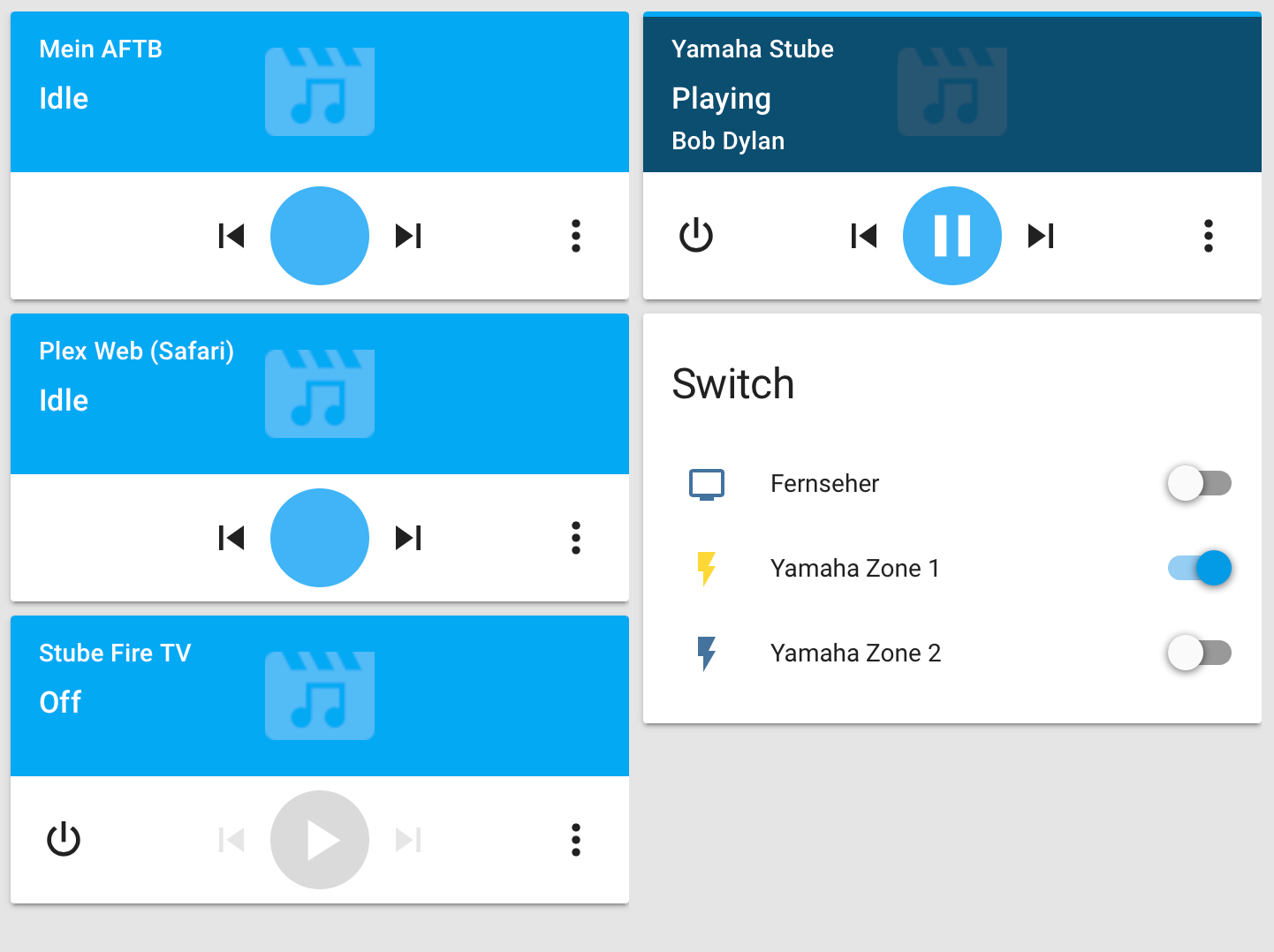Click the Plex Web (Safari) media artwork
This screenshot has width=1274, height=952.
(320, 394)
